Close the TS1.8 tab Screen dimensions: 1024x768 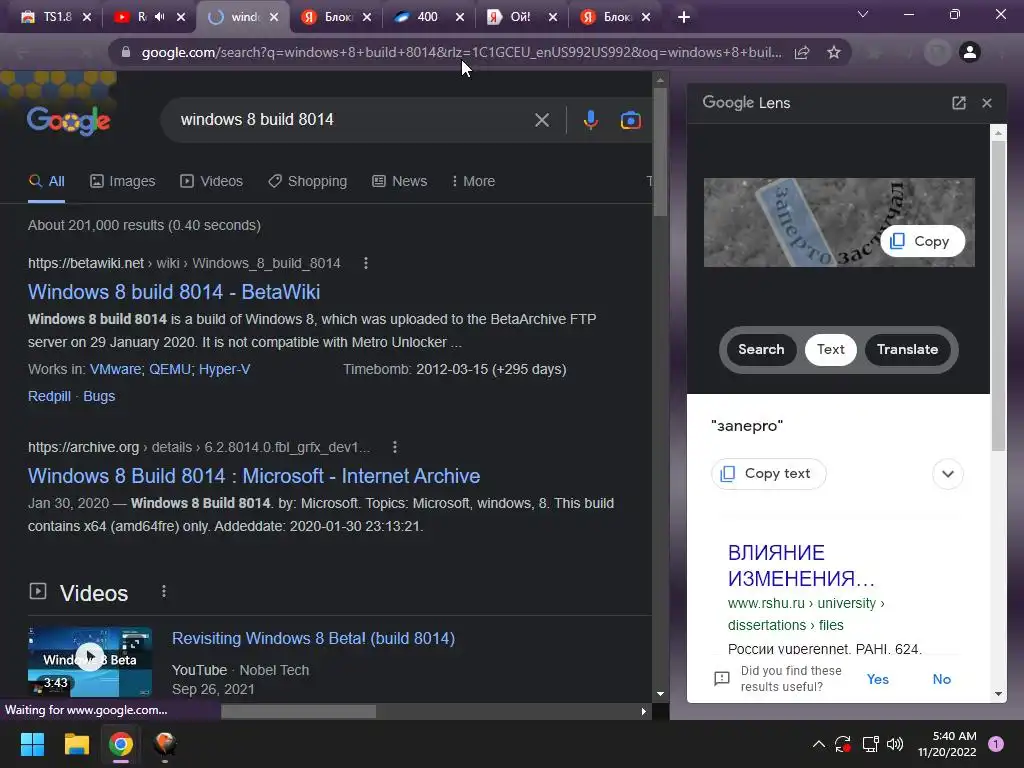(x=87, y=18)
